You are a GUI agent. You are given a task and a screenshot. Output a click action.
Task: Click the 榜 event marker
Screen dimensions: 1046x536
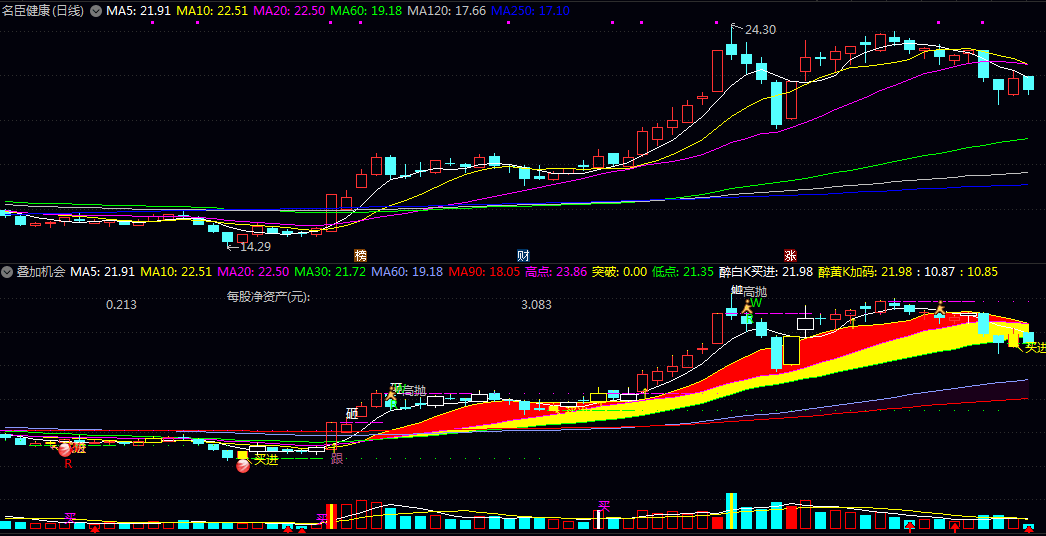tap(361, 256)
